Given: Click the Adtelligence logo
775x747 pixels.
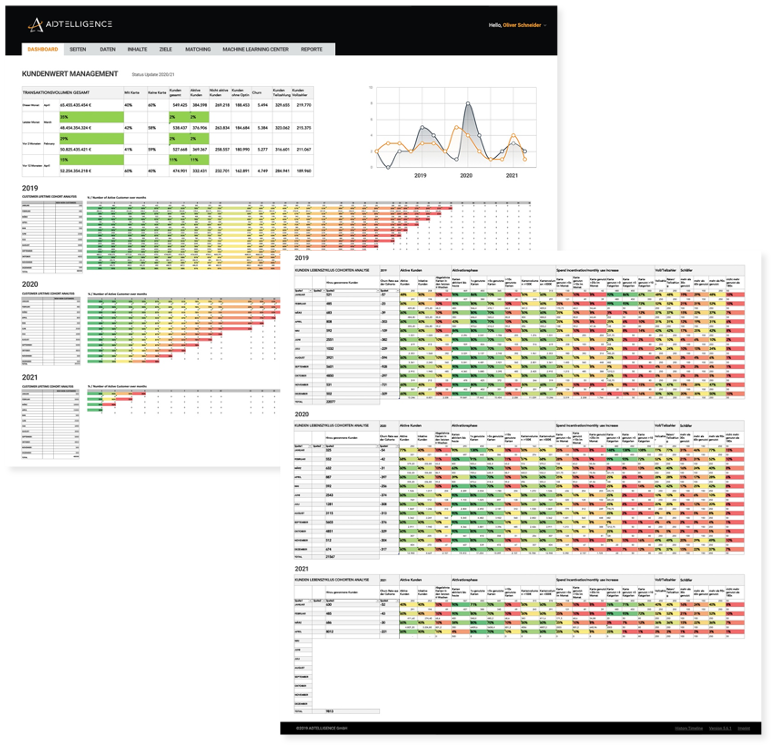Looking at the screenshot, I should click(x=70, y=24).
